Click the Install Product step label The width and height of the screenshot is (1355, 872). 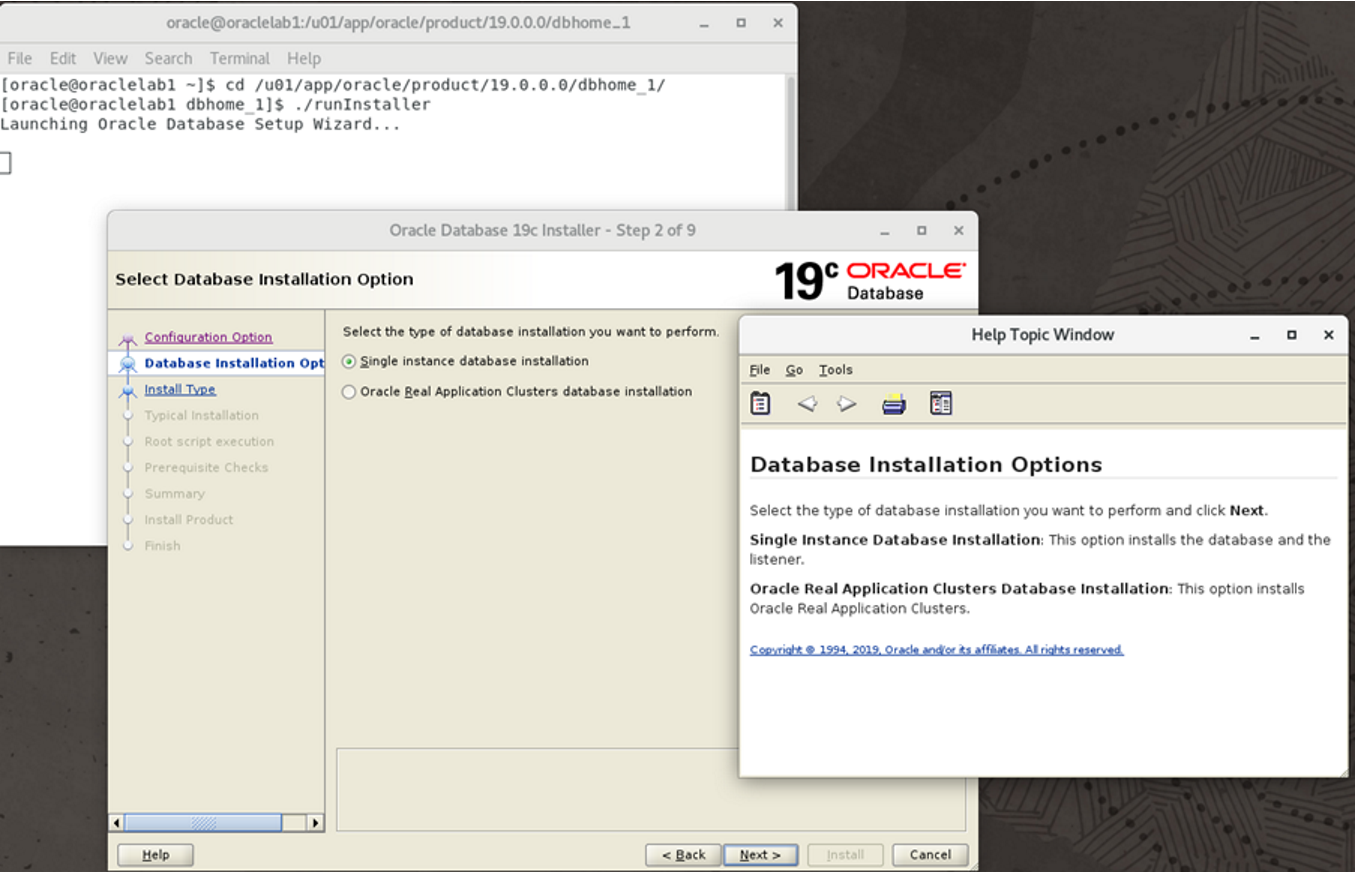click(189, 519)
